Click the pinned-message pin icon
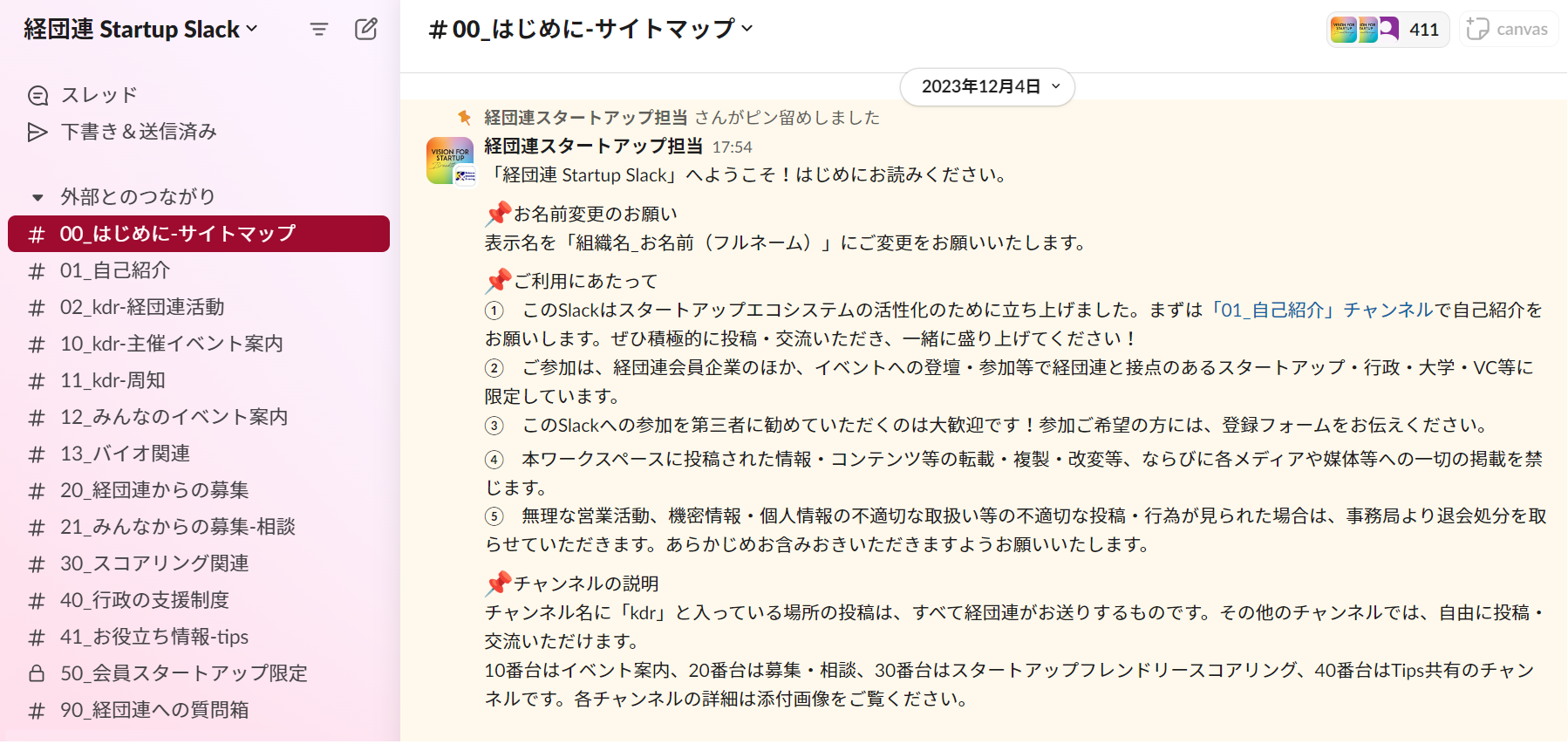The height and width of the screenshot is (744, 1568). tap(465, 117)
